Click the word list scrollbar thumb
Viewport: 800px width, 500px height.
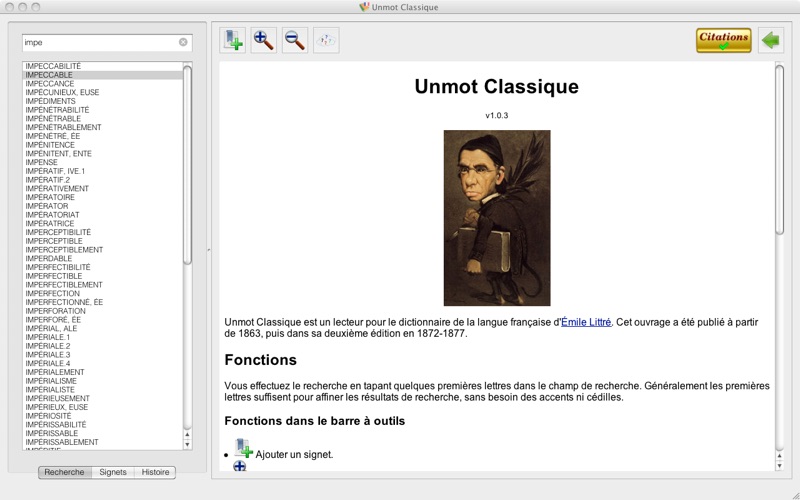(x=187, y=164)
